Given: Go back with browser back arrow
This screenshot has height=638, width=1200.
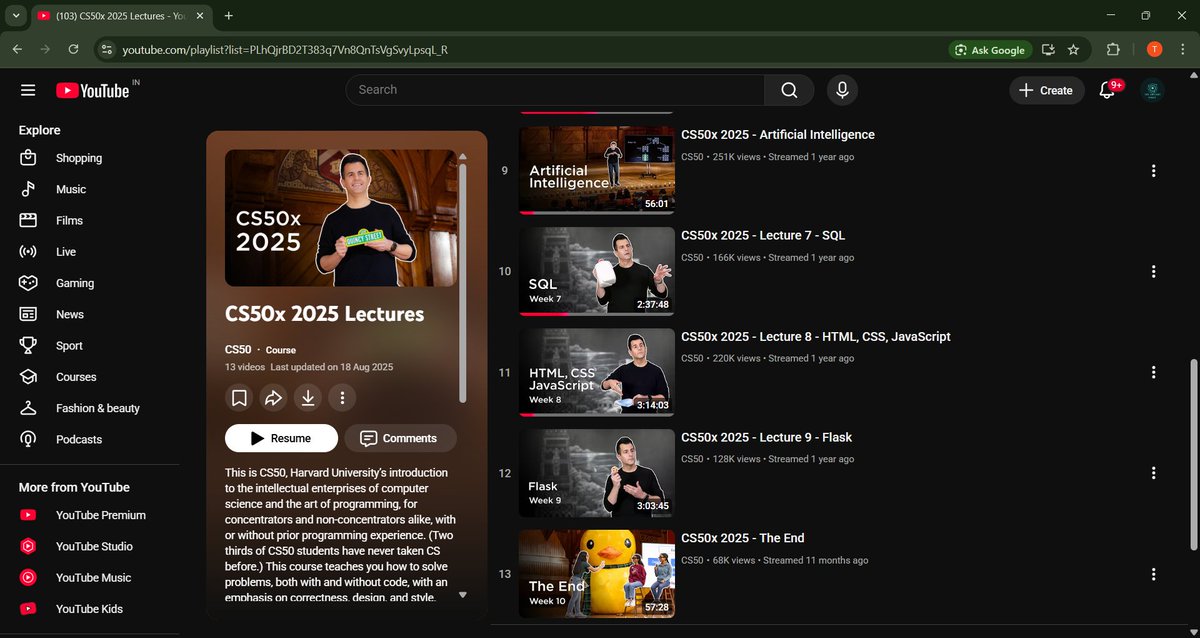Looking at the screenshot, I should pos(17,49).
